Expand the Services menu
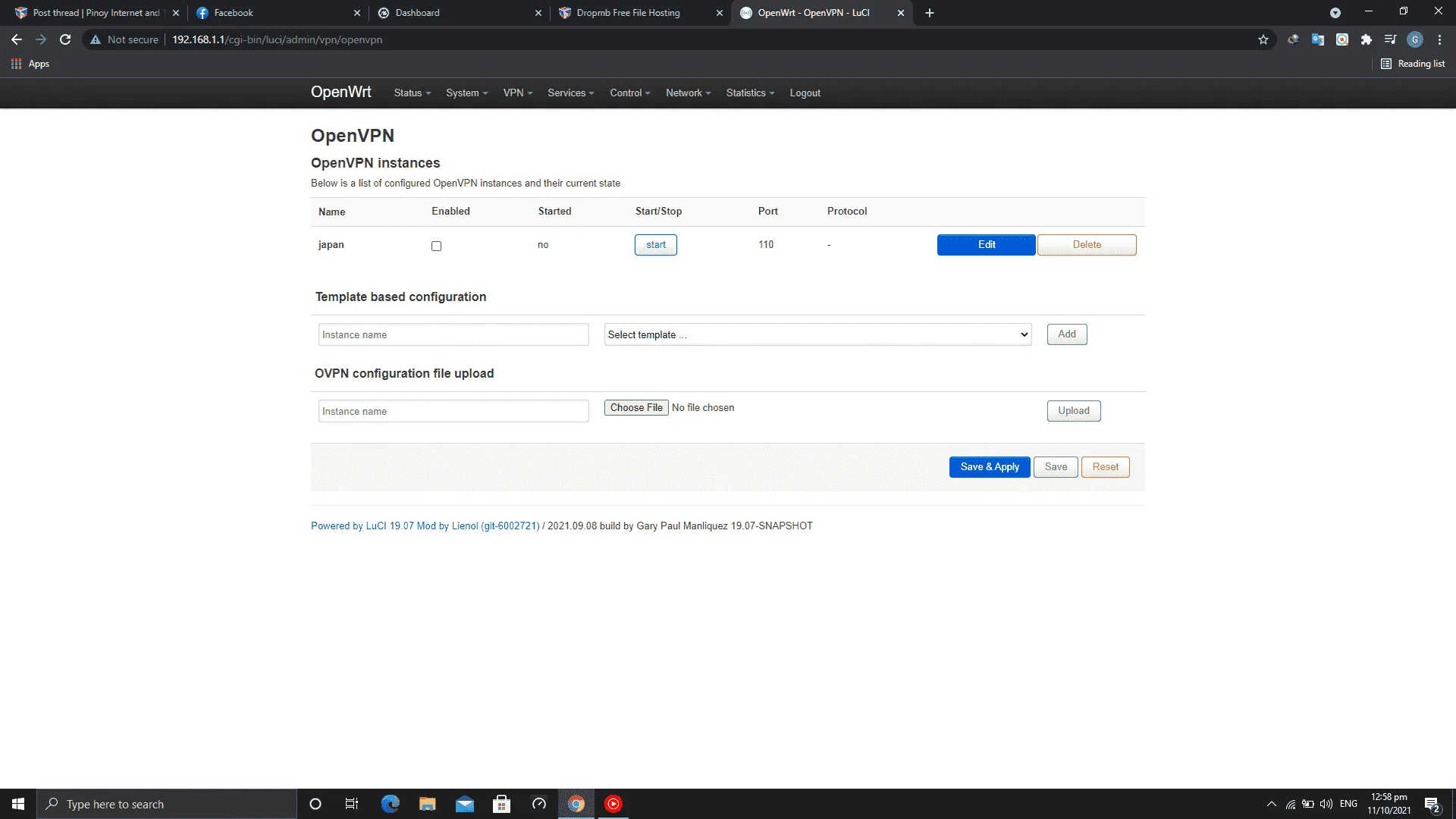 (x=571, y=93)
